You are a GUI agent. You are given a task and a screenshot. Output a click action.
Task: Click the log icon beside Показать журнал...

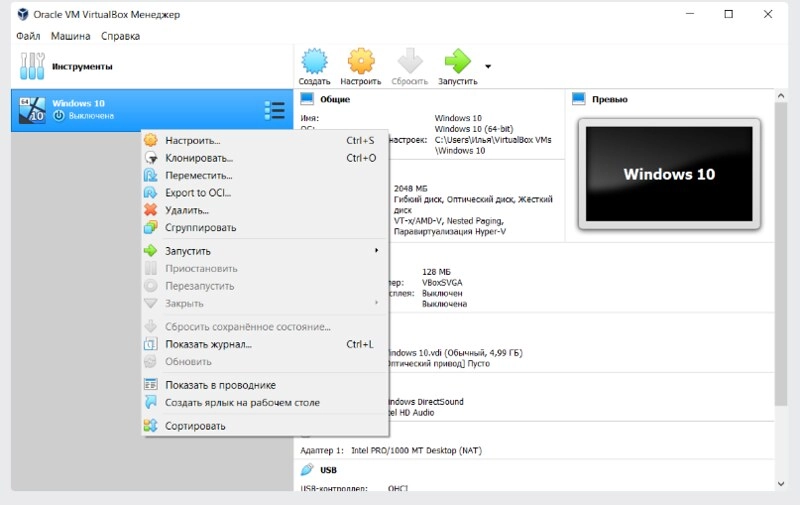pyautogui.click(x=151, y=344)
